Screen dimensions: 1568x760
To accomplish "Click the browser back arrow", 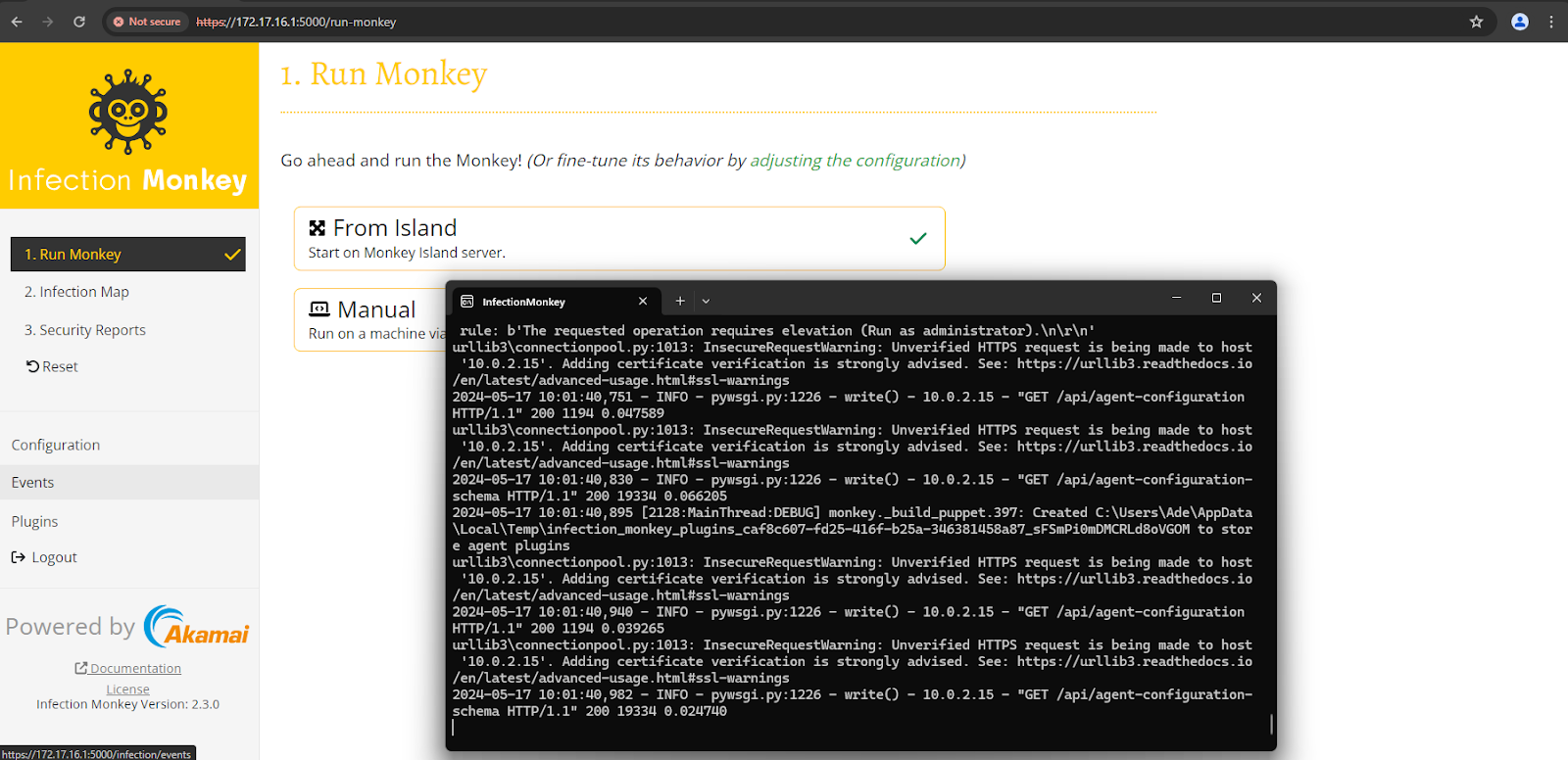I will (17, 22).
